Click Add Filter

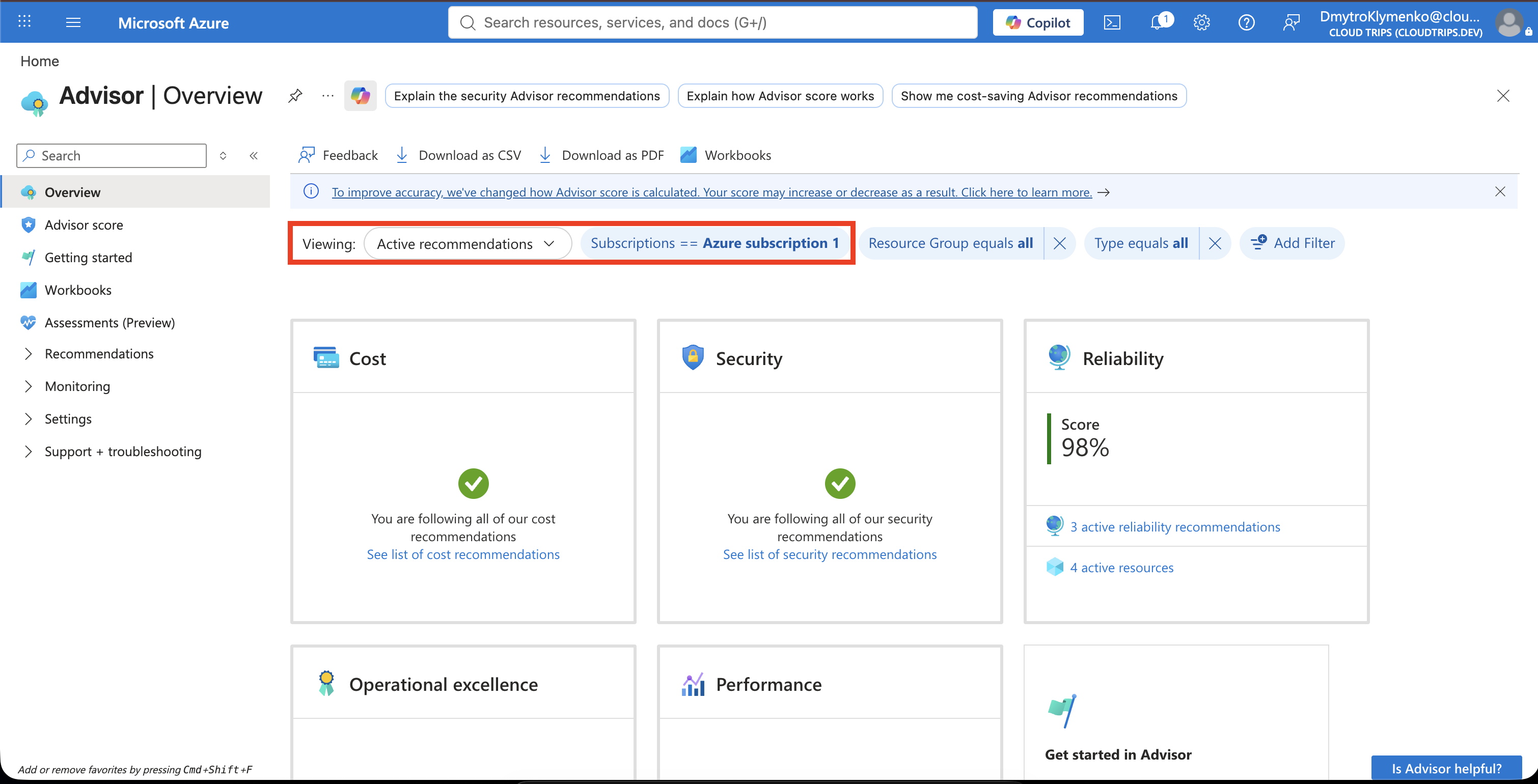pos(1292,243)
